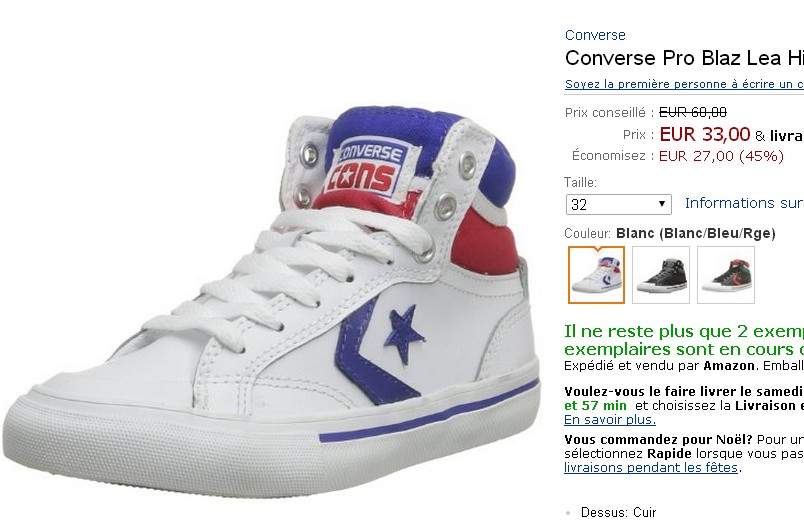Choose the black sneaker color thumbnail

tap(661, 275)
